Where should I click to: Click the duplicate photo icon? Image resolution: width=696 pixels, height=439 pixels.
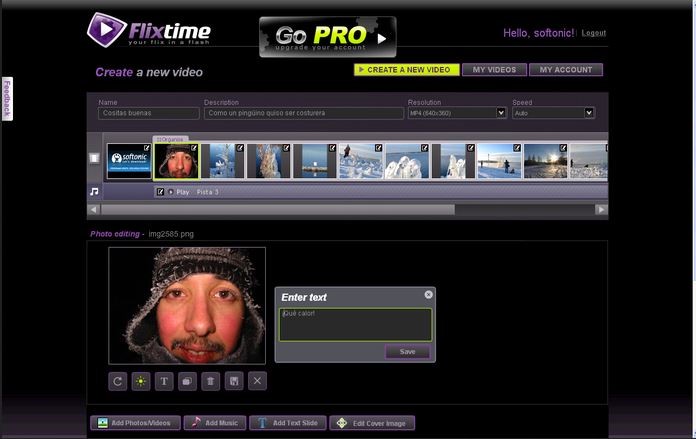tap(187, 381)
